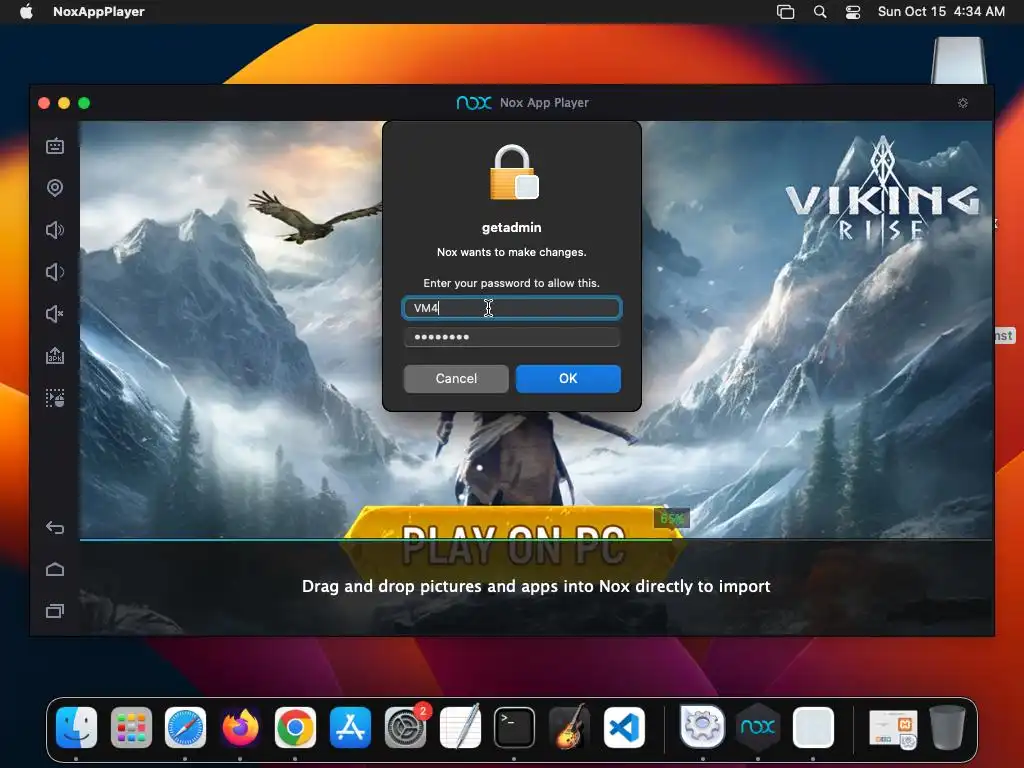The image size is (1024, 768).
Task: Open Nox settings gear in title bar
Action: (963, 103)
